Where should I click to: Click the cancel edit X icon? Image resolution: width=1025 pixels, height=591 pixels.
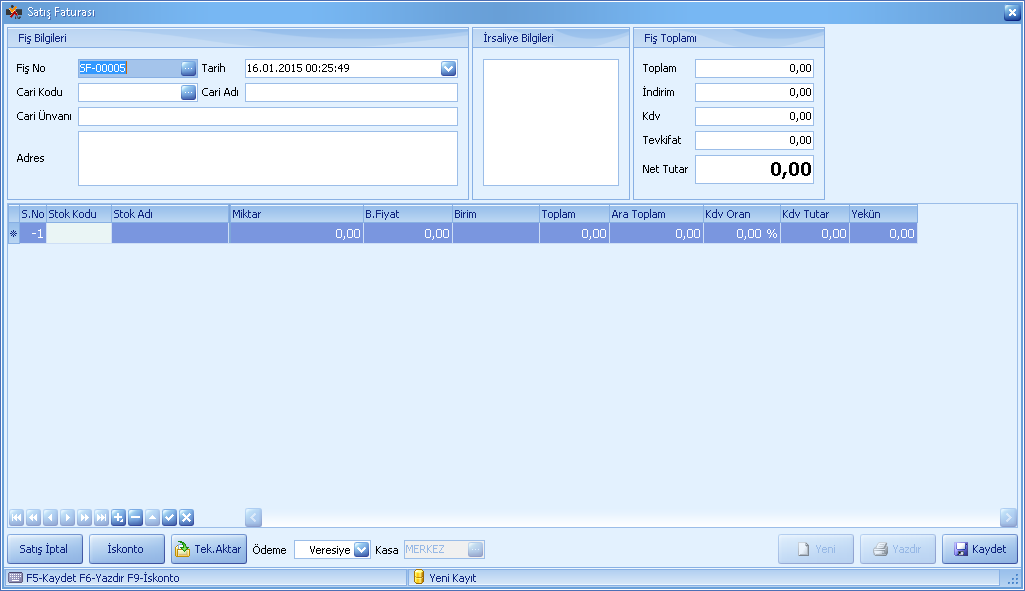[186, 517]
